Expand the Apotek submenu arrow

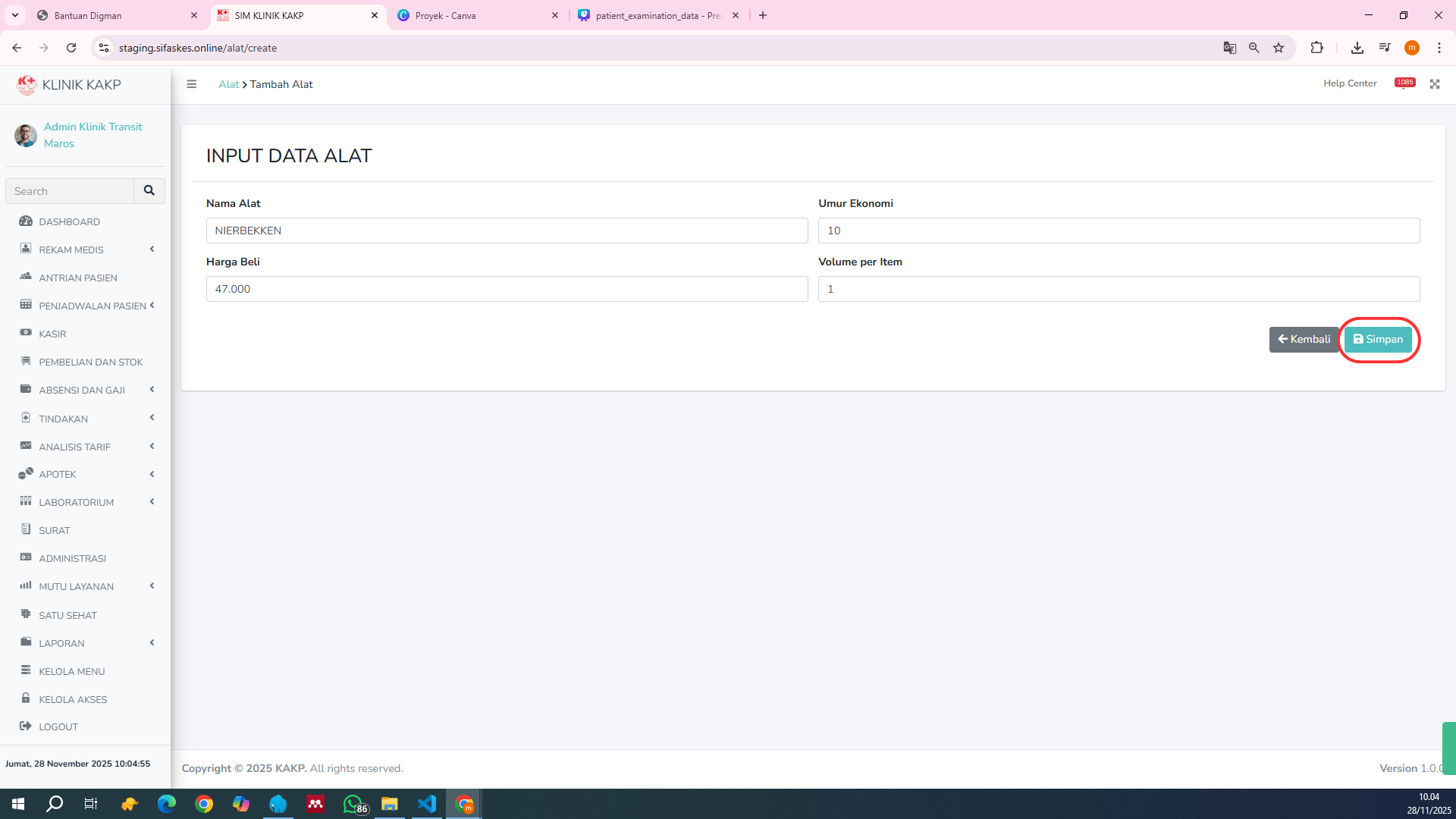coord(152,474)
